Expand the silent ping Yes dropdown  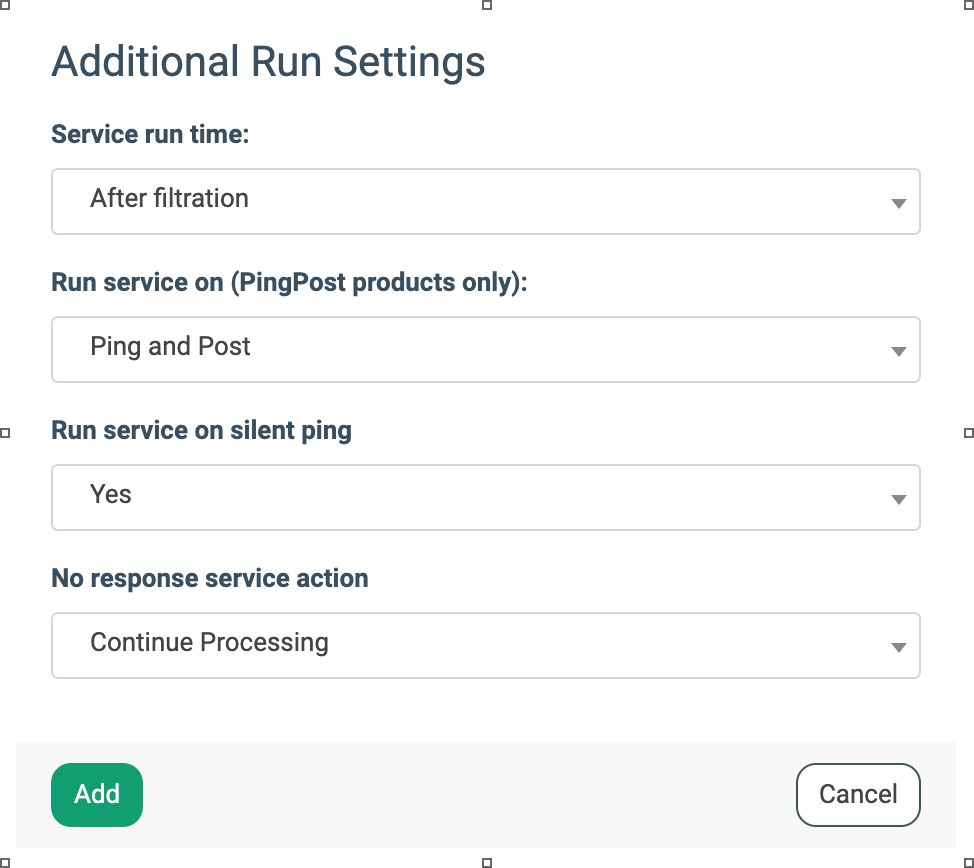tap(485, 497)
